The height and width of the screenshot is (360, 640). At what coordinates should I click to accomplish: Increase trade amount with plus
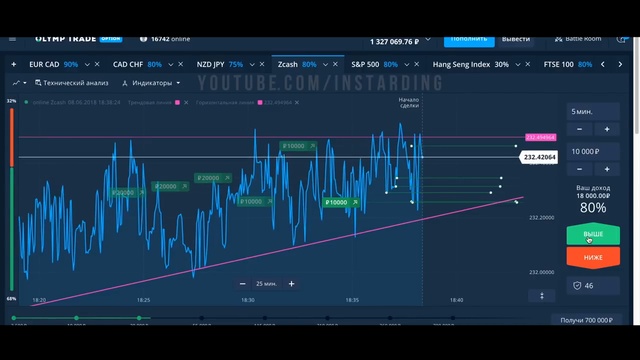tap(607, 169)
